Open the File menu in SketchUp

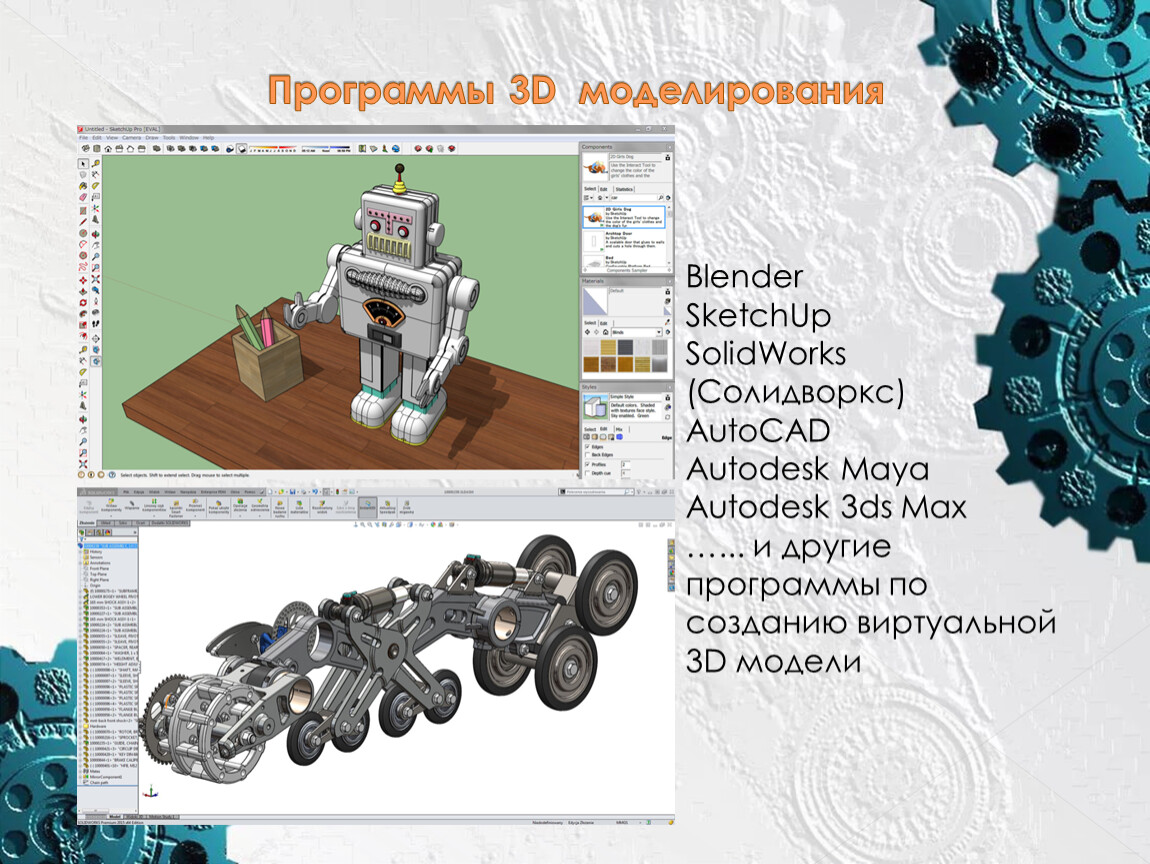84,138
